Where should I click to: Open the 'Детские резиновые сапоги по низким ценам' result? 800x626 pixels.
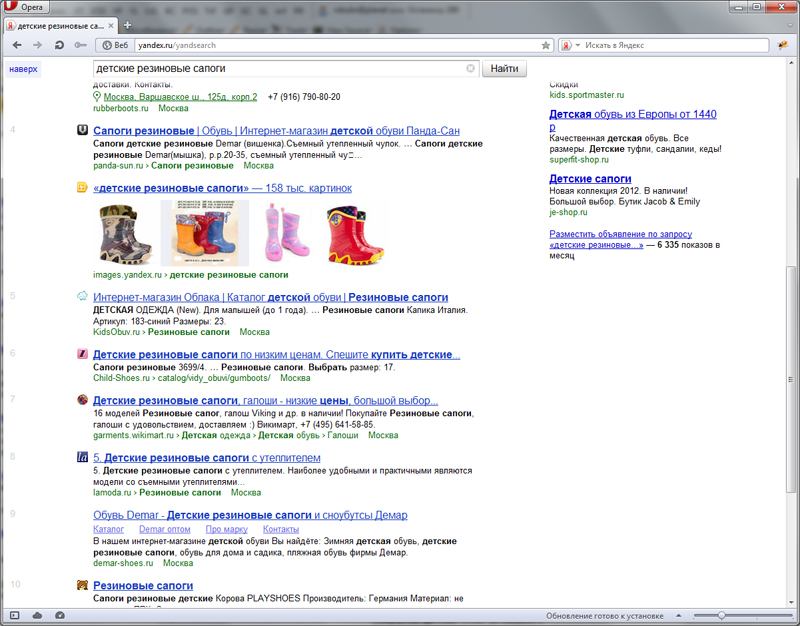tap(277, 355)
